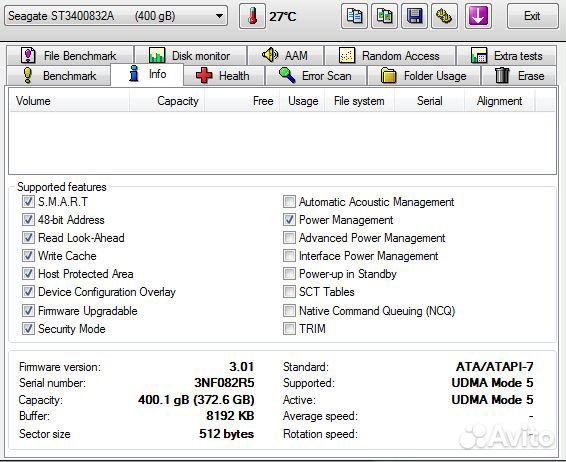Open the Extra tests tab
The height and width of the screenshot is (462, 566).
pyautogui.click(x=506, y=56)
